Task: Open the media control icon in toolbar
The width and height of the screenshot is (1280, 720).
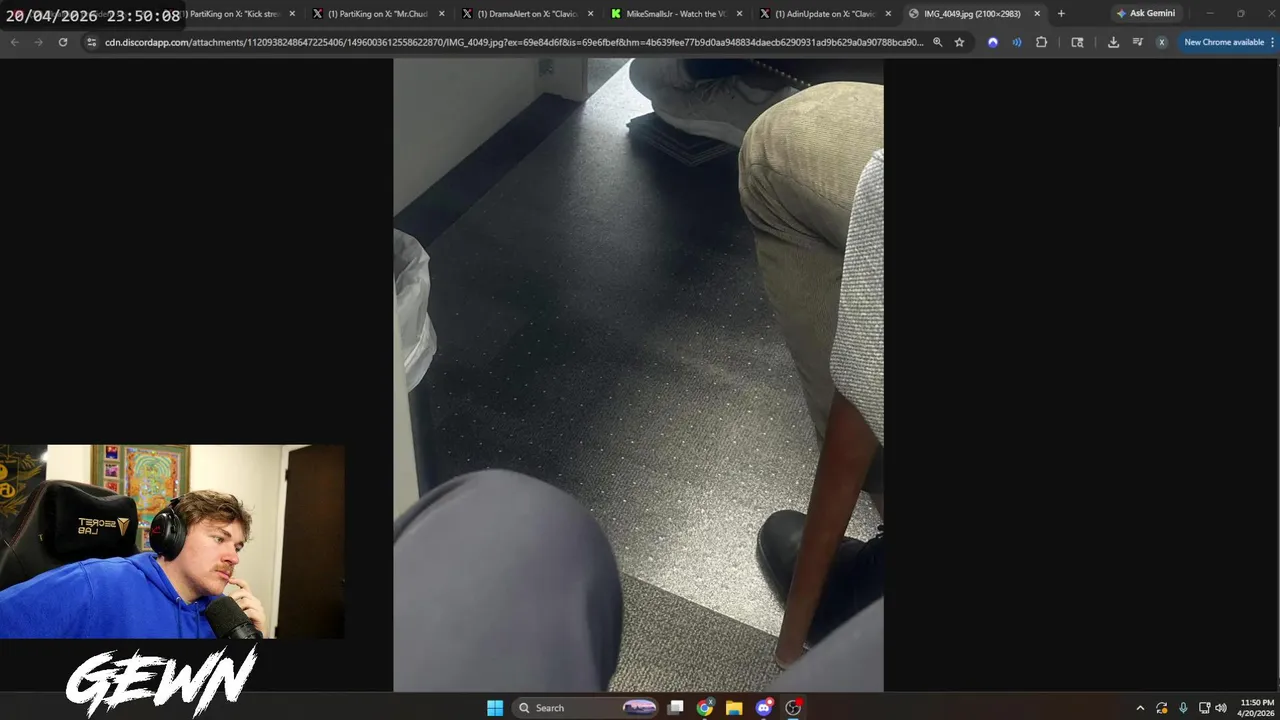Action: [1138, 42]
